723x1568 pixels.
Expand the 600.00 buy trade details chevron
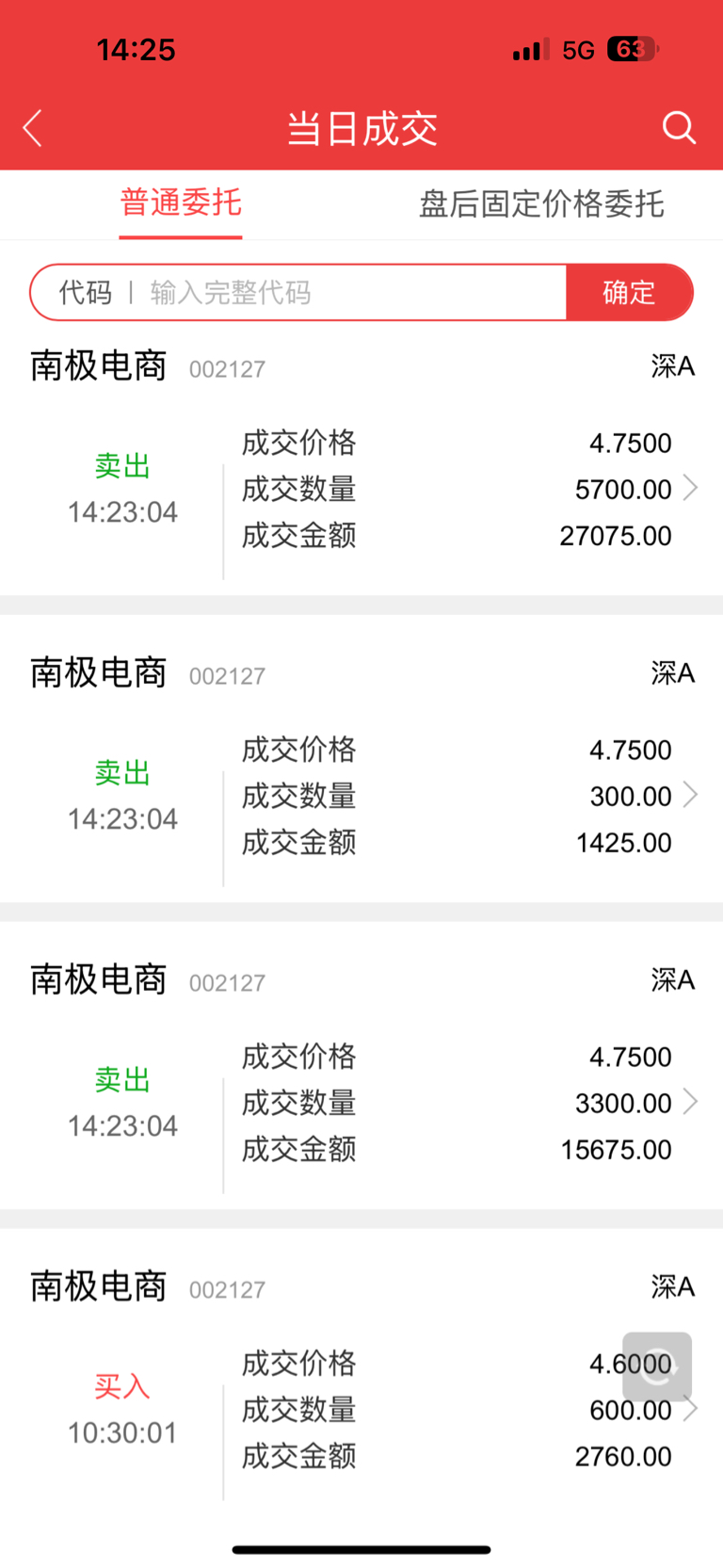[x=691, y=1410]
